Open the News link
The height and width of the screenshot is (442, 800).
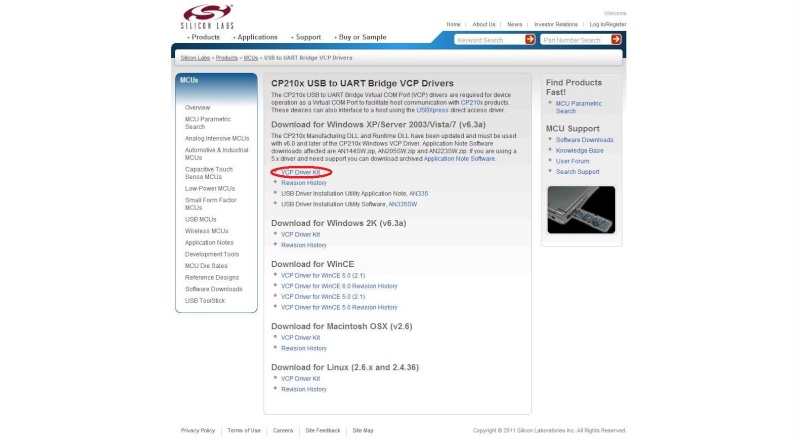(x=514, y=24)
